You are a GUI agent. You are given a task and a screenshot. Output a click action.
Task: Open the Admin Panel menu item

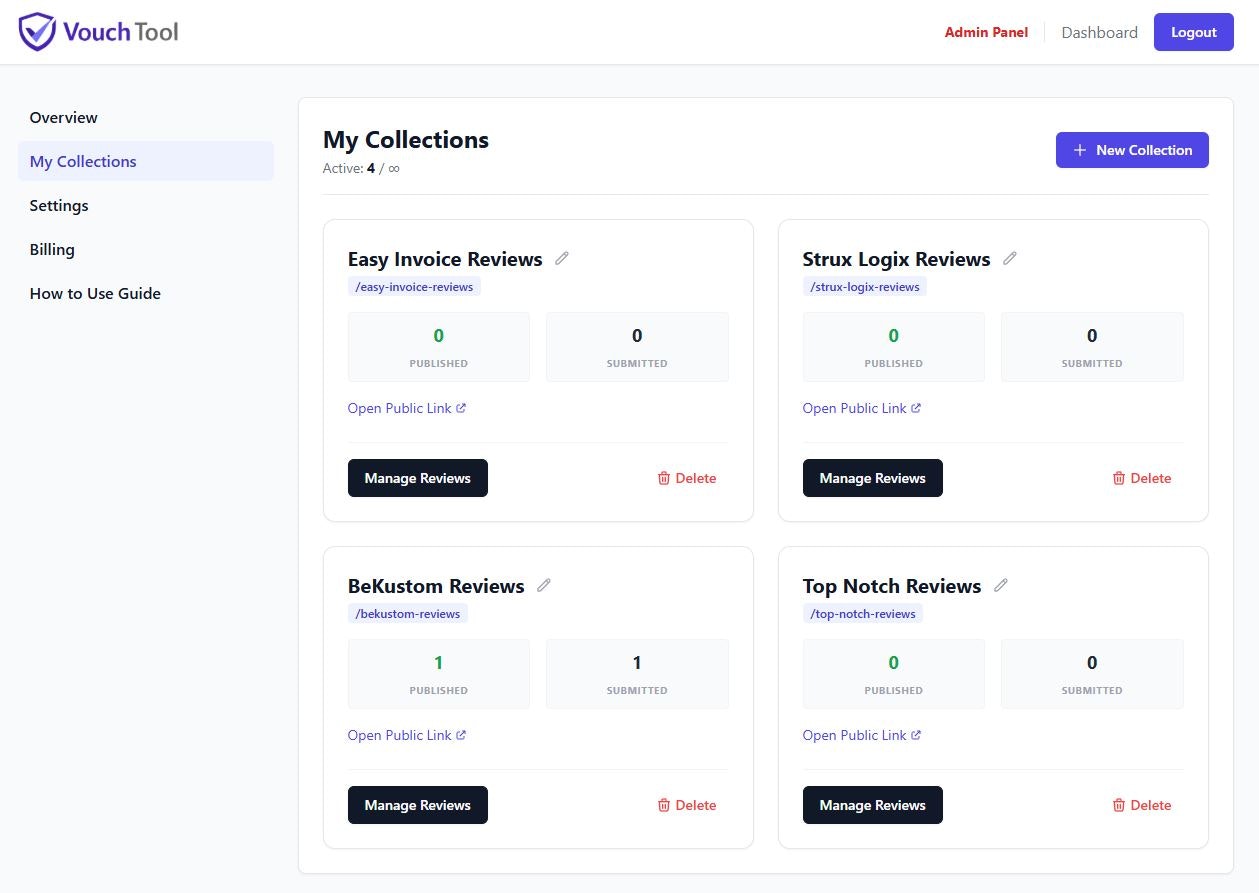click(x=986, y=32)
